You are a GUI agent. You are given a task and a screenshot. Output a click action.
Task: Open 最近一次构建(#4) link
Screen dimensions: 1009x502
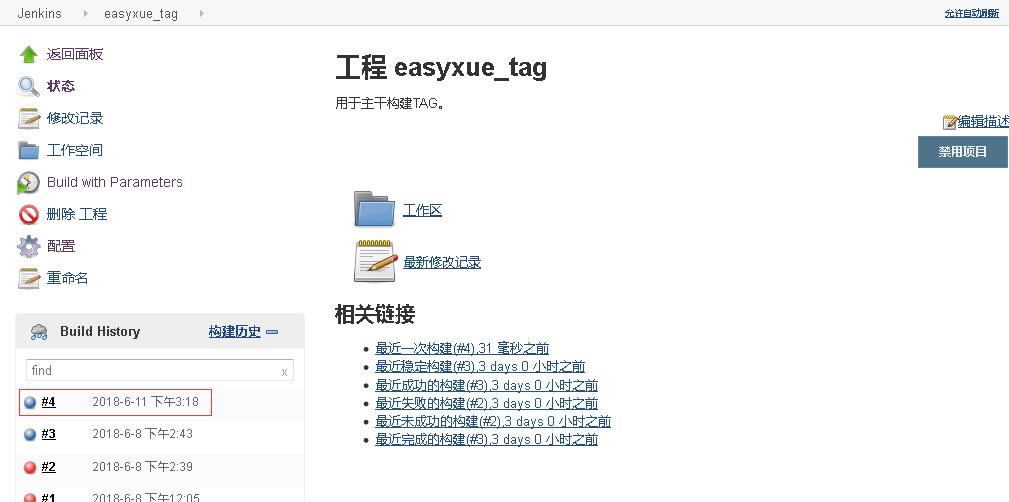pyautogui.click(x=462, y=348)
